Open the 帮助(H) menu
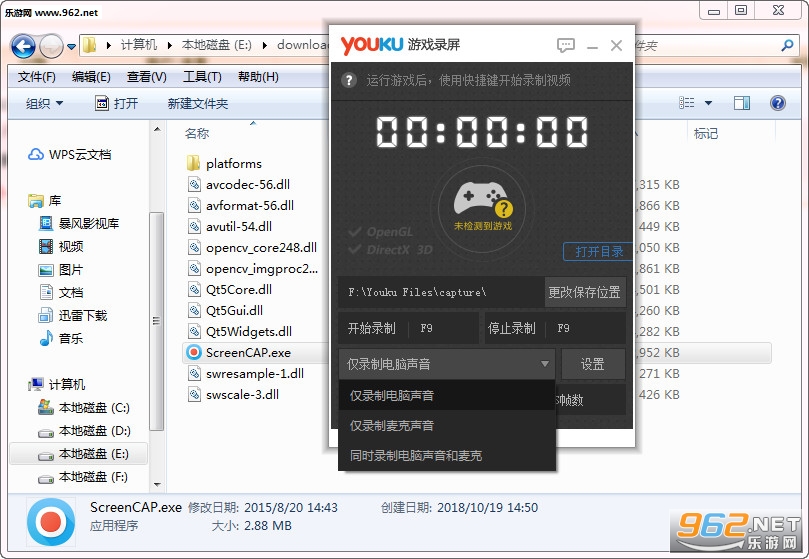 pos(258,77)
